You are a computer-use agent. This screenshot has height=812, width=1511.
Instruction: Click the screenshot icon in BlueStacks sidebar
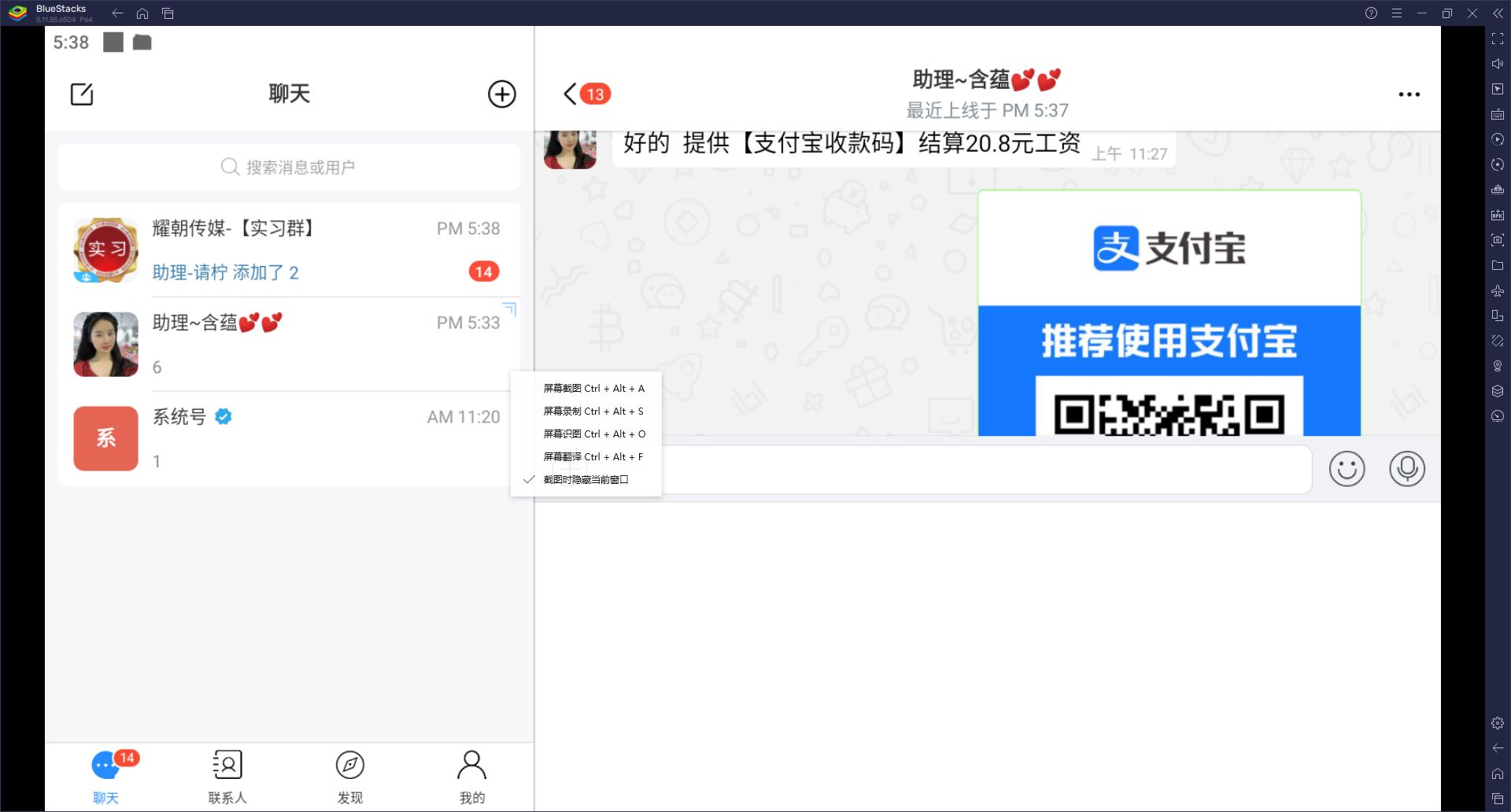[1498, 240]
